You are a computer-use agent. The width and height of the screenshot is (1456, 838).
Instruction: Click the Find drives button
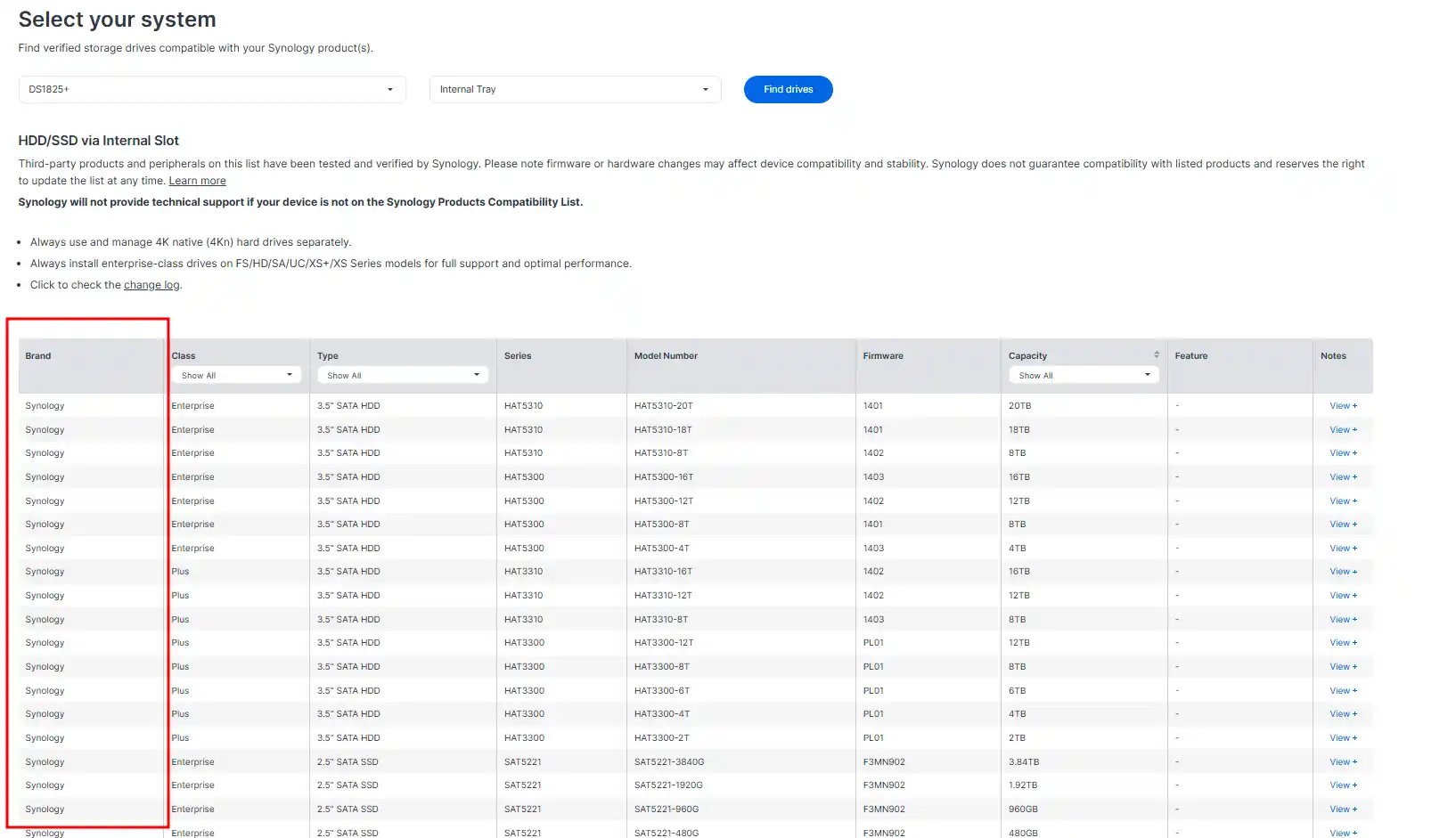(x=788, y=89)
